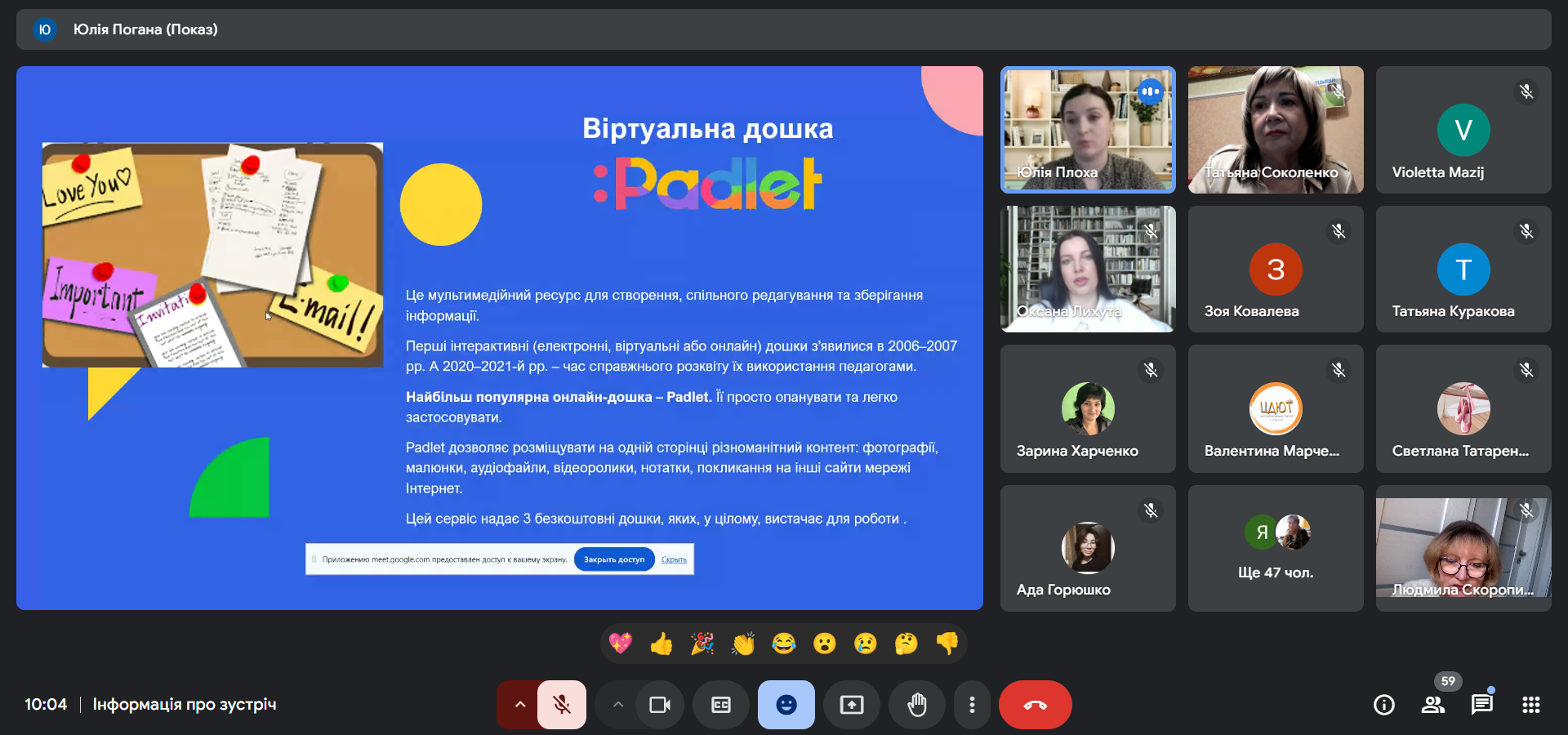The width and height of the screenshot is (1568, 735).
Task: Click muted mic icon on Зоя Ковалева tile
Action: [x=1339, y=231]
